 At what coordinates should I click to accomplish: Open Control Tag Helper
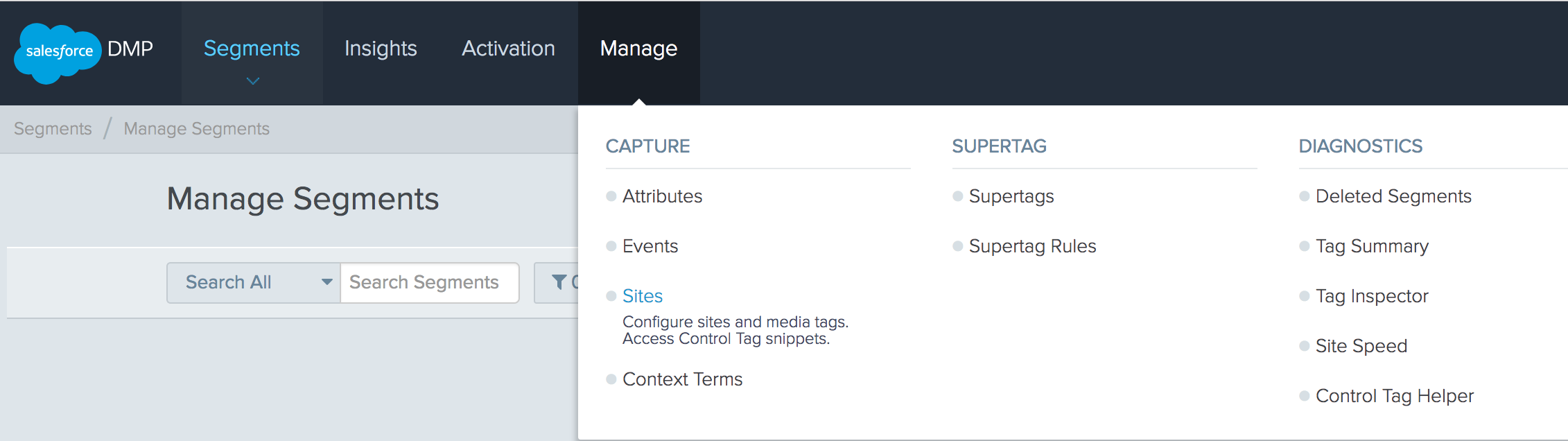pyautogui.click(x=1394, y=396)
